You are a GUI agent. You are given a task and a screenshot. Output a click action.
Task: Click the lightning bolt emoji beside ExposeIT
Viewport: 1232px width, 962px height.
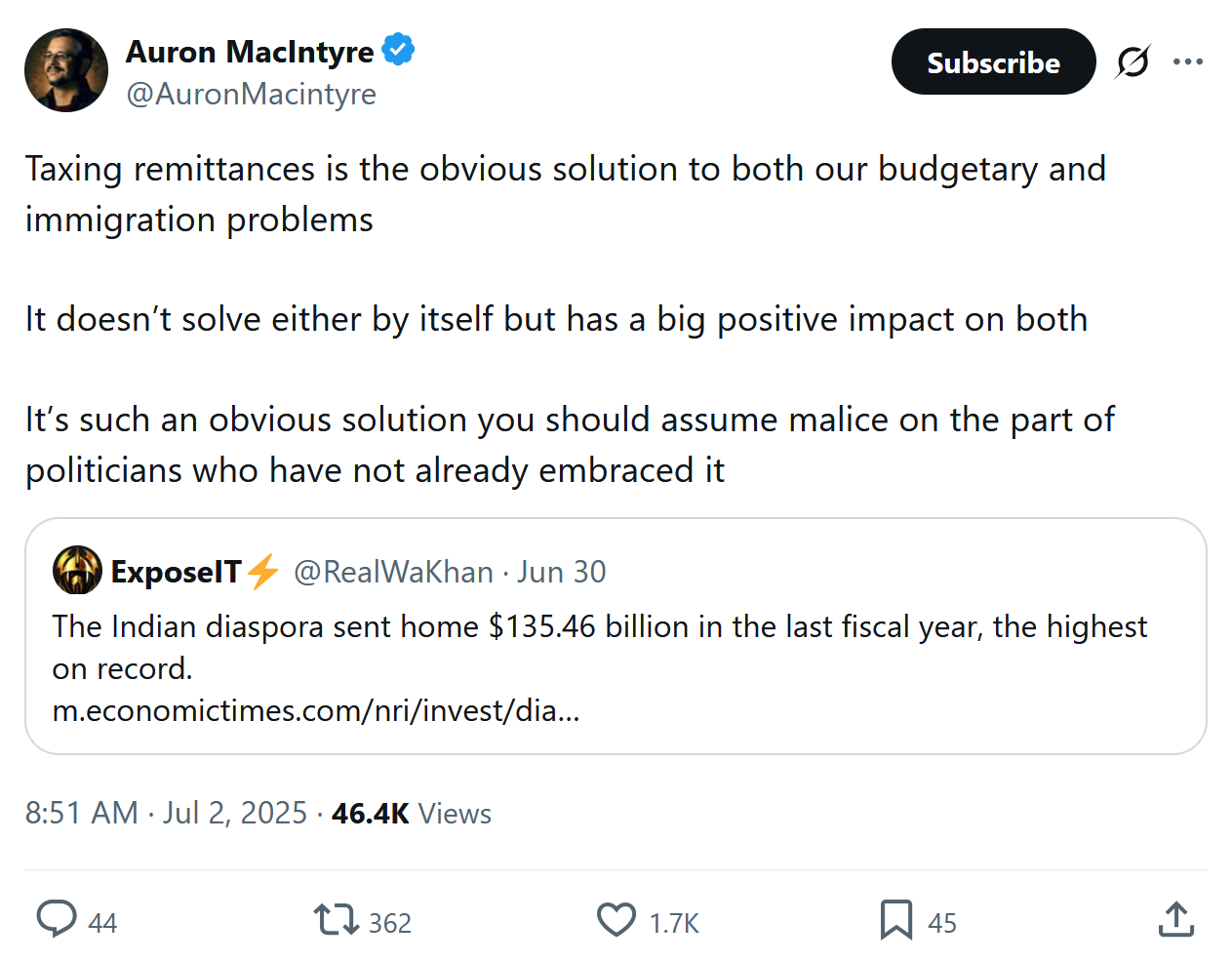[x=263, y=572]
